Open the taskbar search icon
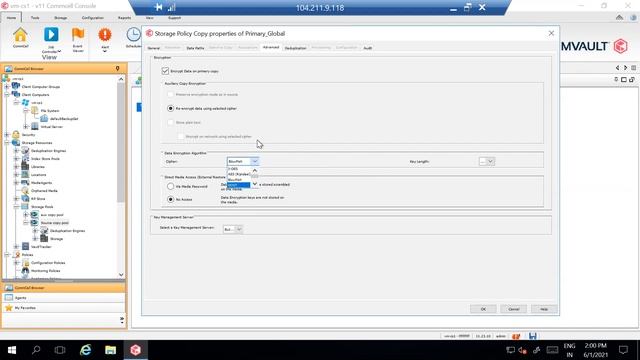This screenshot has width=640, height=360. click(36, 350)
